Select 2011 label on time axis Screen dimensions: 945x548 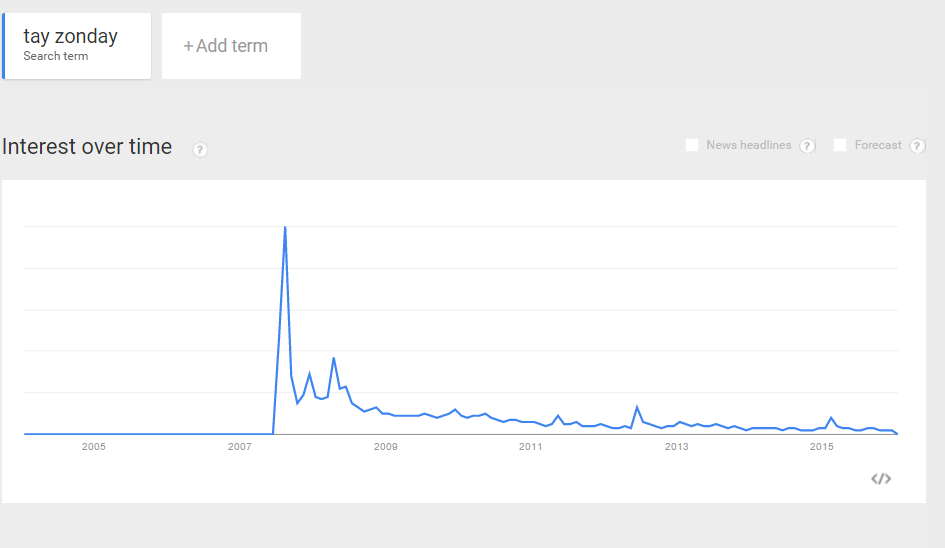pos(531,447)
